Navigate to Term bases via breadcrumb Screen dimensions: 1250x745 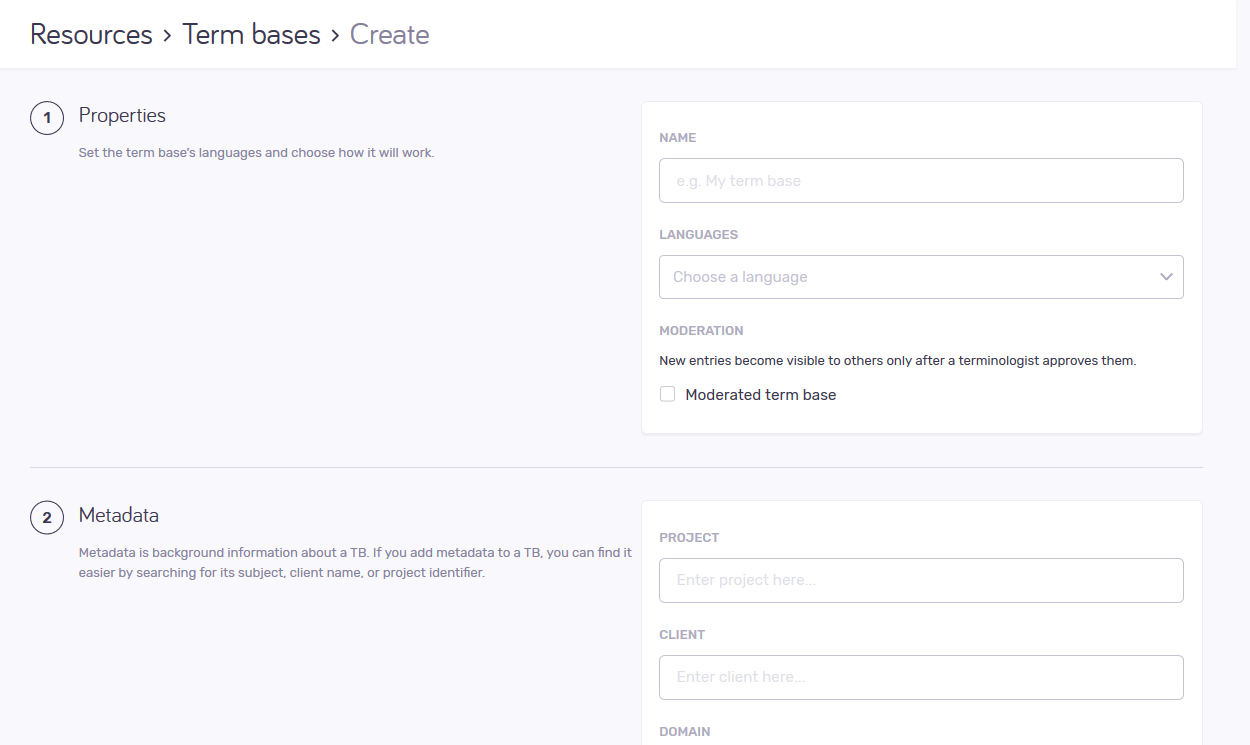click(x=251, y=34)
